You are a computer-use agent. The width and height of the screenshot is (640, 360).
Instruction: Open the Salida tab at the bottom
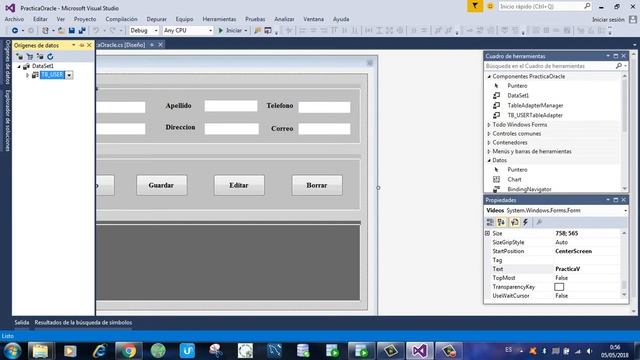[x=22, y=322]
